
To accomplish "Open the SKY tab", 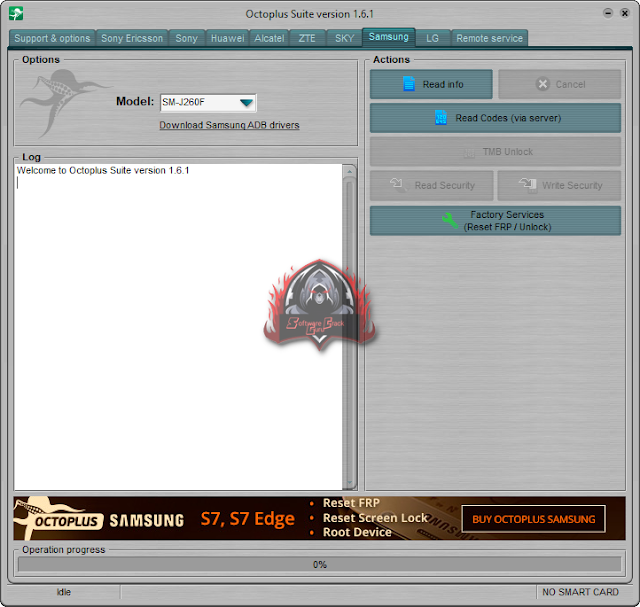I will coord(344,38).
